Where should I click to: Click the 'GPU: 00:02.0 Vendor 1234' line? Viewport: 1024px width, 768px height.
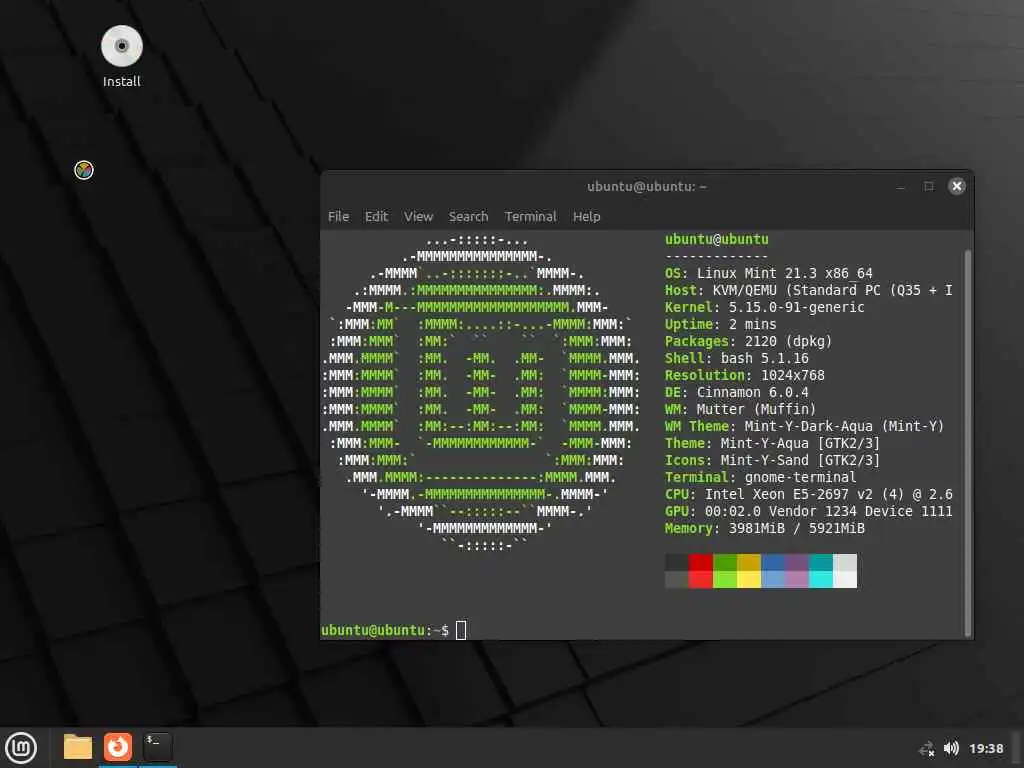coord(808,511)
